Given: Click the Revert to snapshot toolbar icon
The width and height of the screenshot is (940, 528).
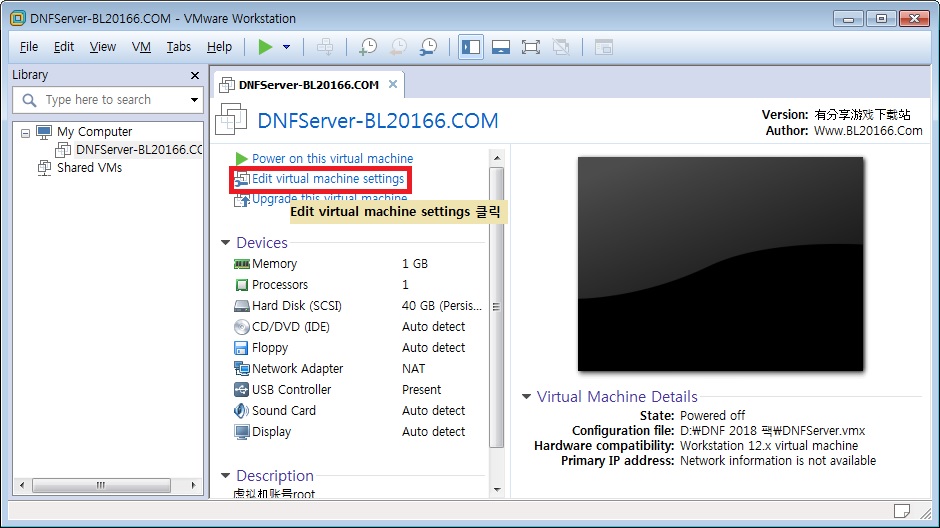Looking at the screenshot, I should click(398, 47).
